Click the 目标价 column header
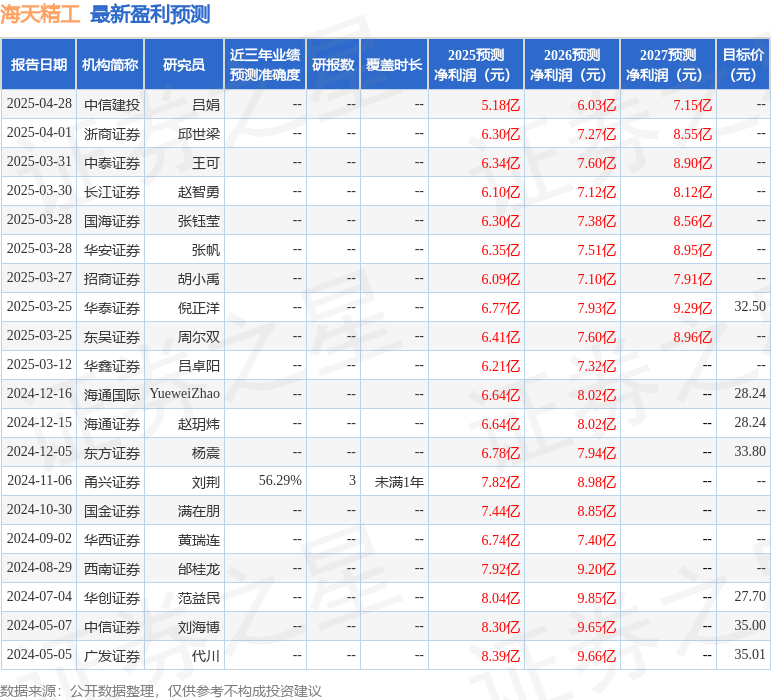 (743, 64)
